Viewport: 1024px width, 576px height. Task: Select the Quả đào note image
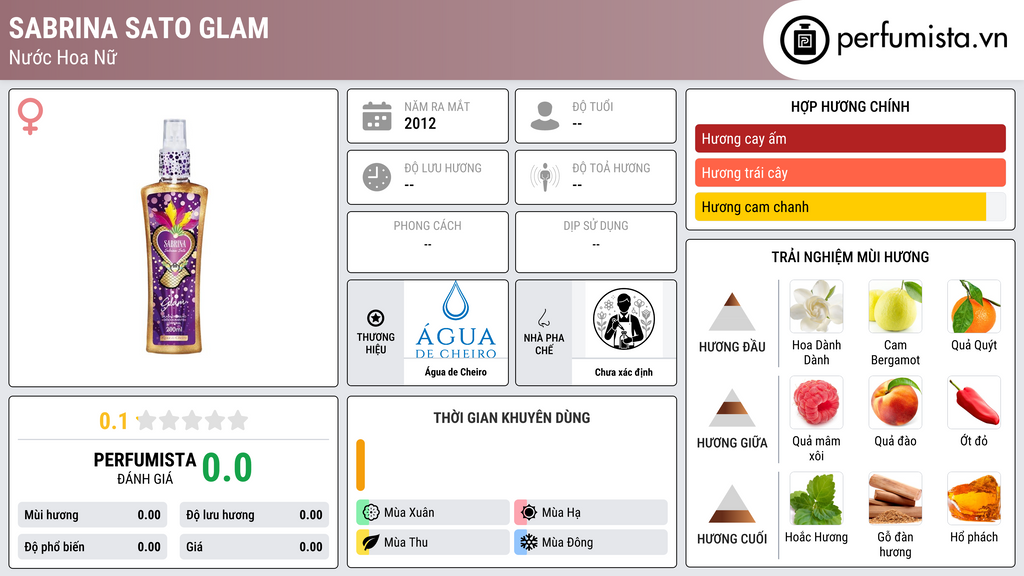[895, 403]
